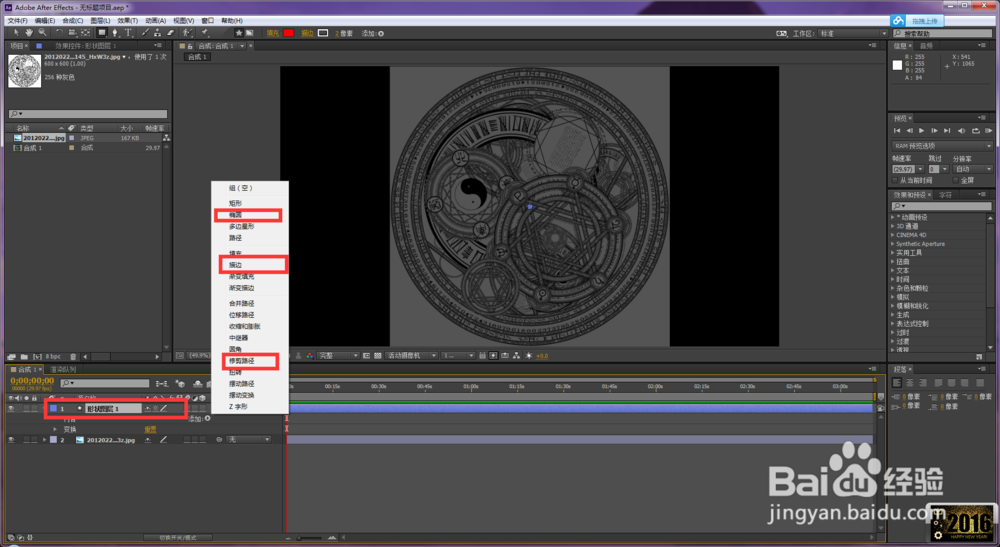Screen dimensions: 1000x547
Task: Jump to first frame in Preview panel
Action: 897,131
